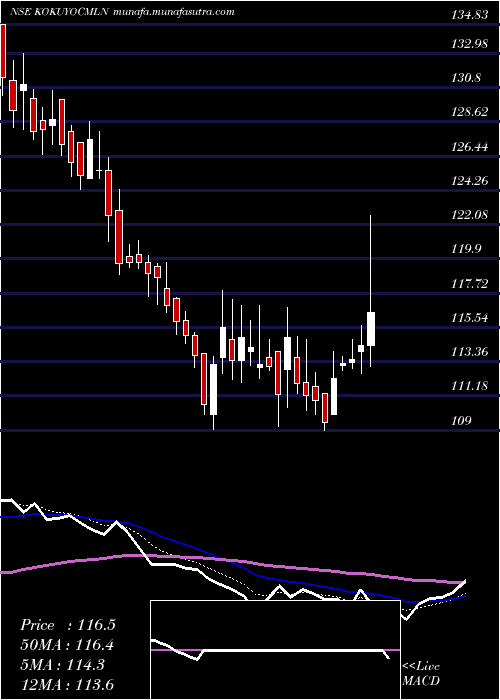Click the 126.44 price axis label
Viewport: 500px width, 700px height.
click(x=469, y=146)
